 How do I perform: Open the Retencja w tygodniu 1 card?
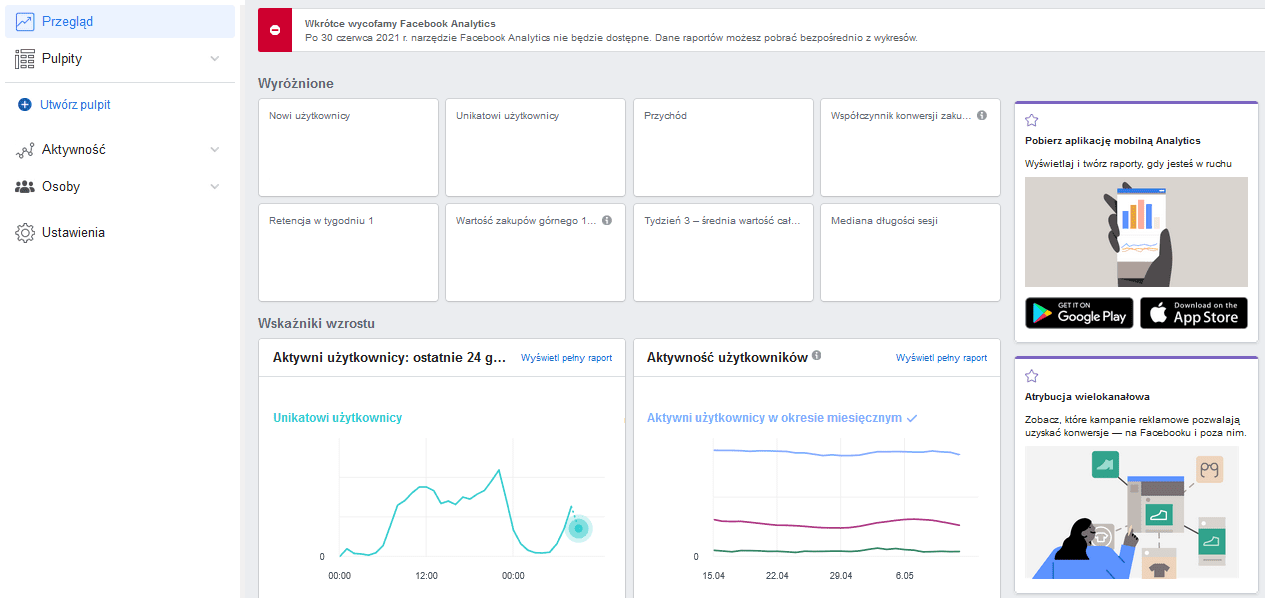(x=348, y=252)
